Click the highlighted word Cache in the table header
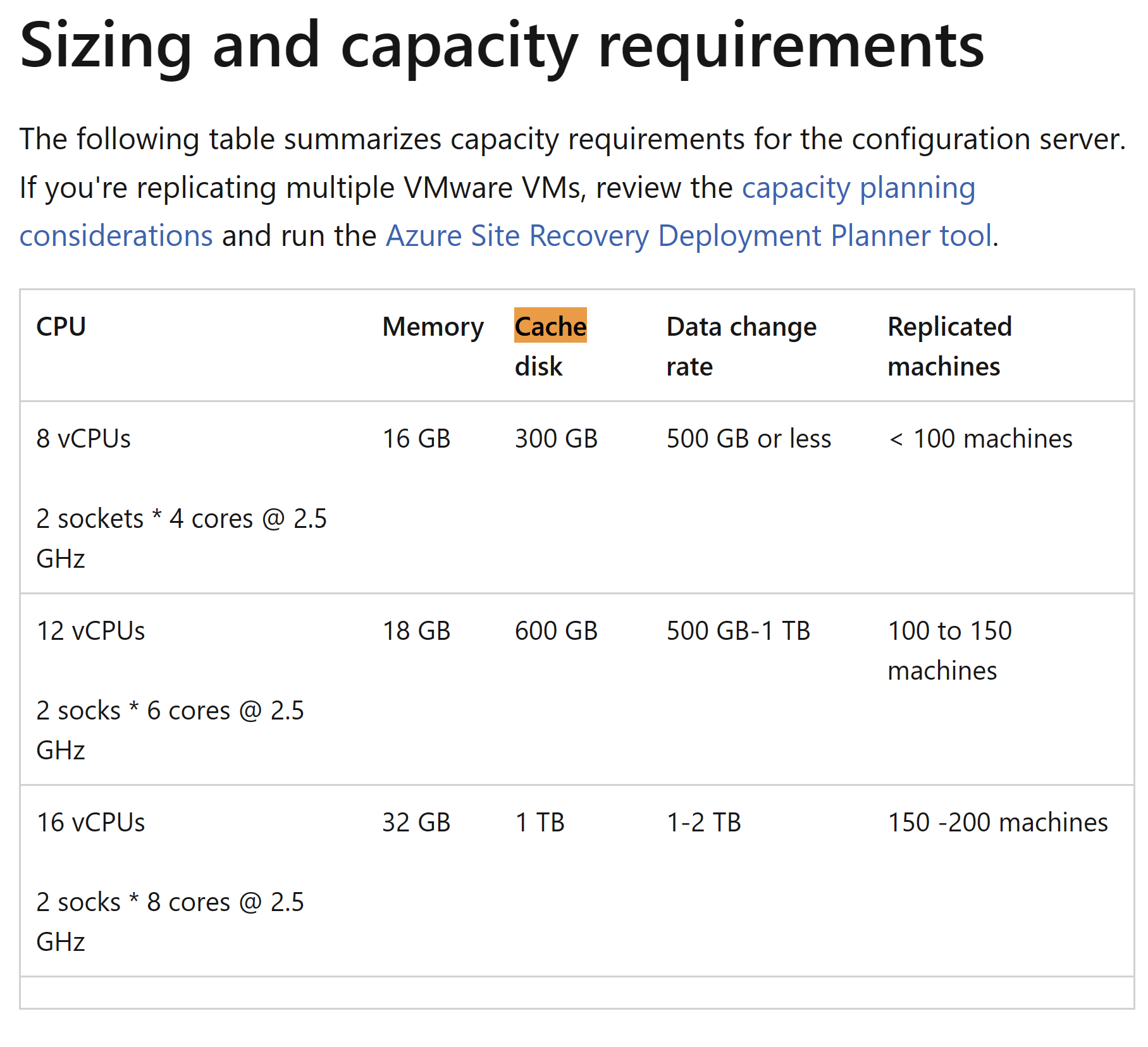 click(x=550, y=326)
